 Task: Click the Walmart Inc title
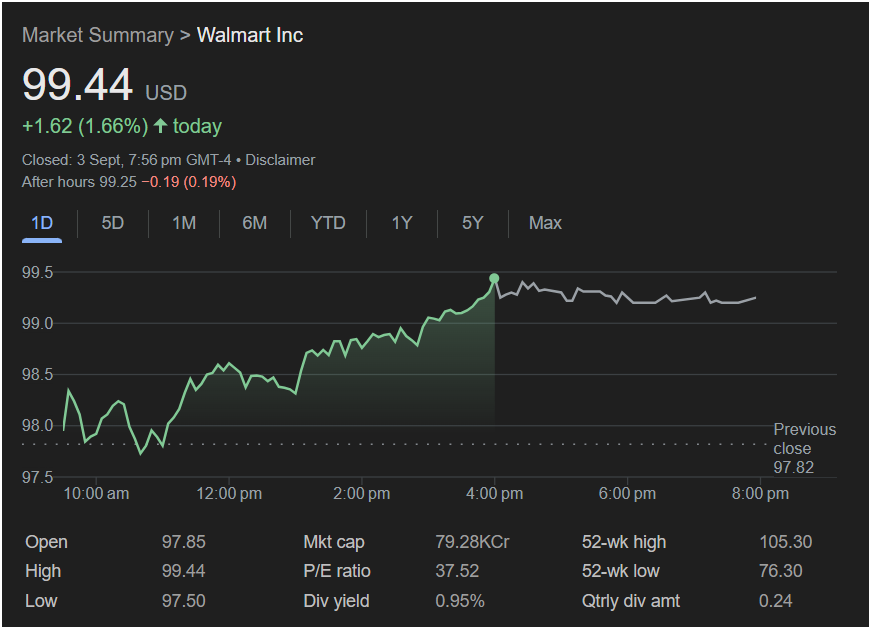[x=250, y=36]
